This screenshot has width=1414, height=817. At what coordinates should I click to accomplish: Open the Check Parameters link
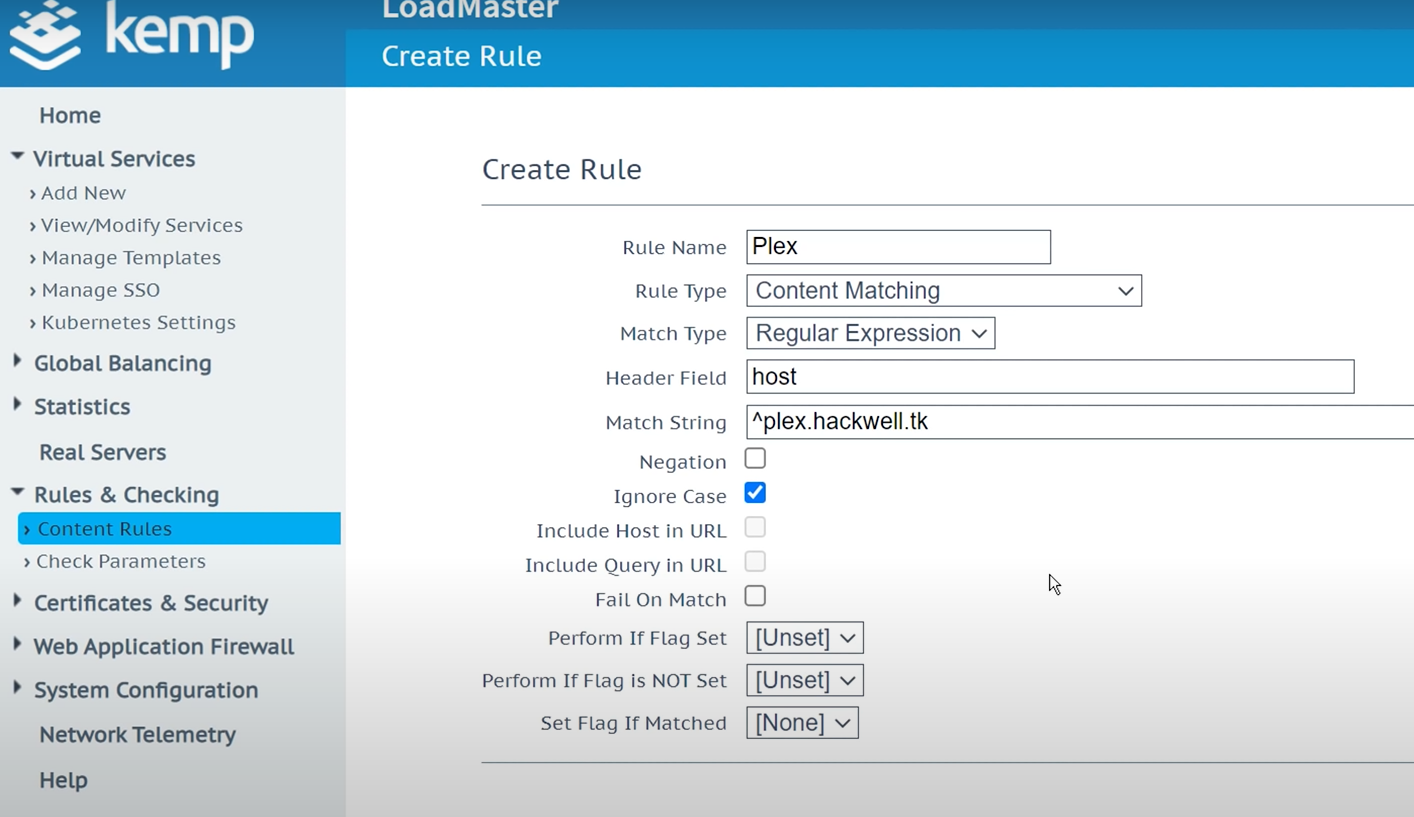click(120, 562)
